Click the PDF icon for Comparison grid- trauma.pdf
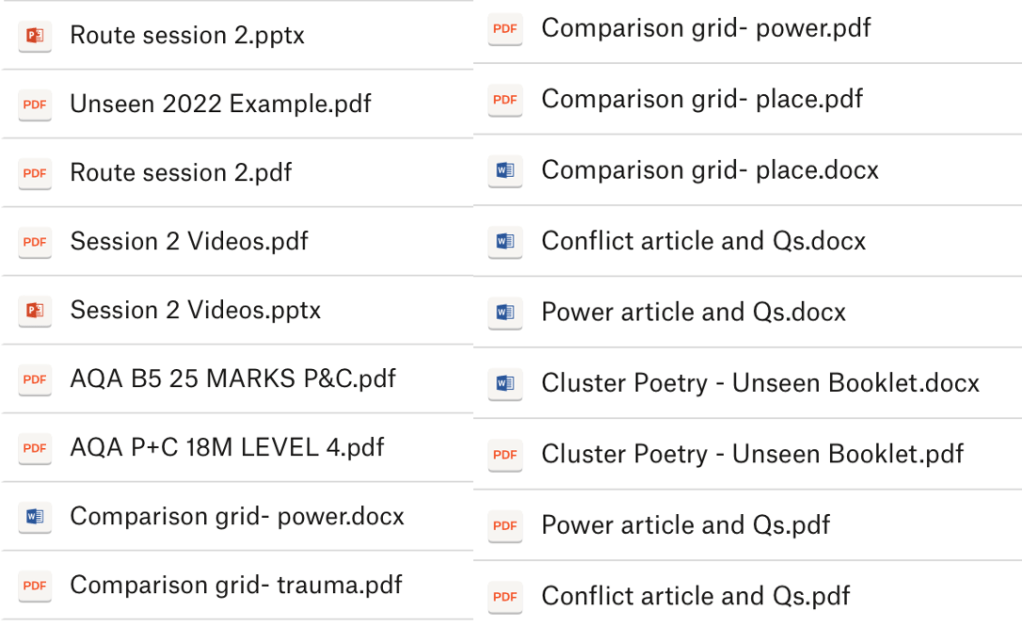The height and width of the screenshot is (627, 1022). coord(35,585)
